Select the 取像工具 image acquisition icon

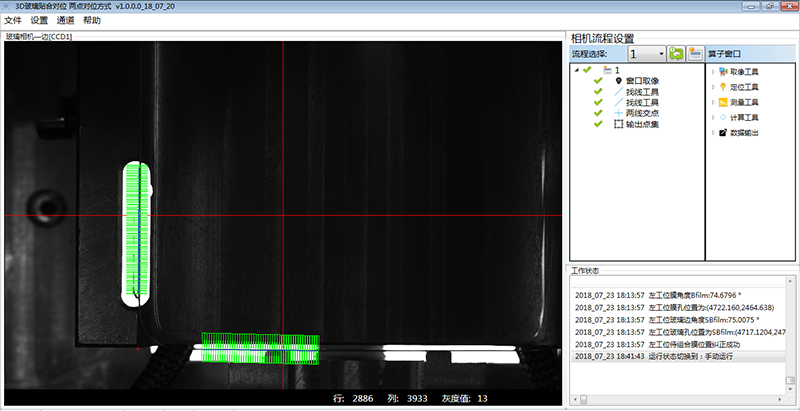coord(722,71)
